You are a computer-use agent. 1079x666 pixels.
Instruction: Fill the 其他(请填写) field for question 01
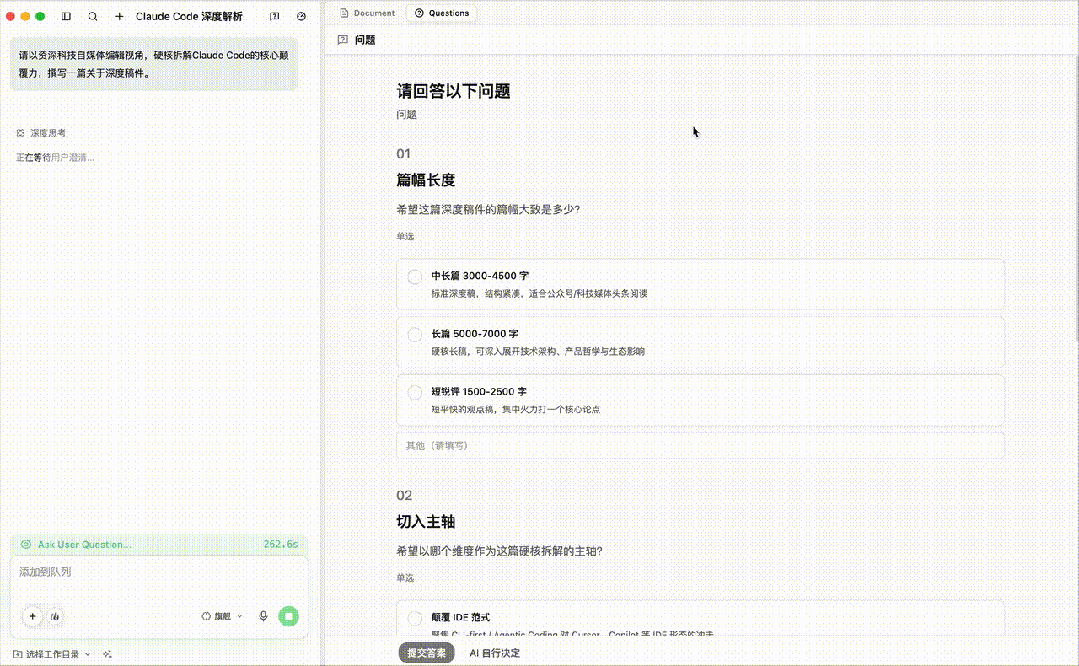pos(700,446)
